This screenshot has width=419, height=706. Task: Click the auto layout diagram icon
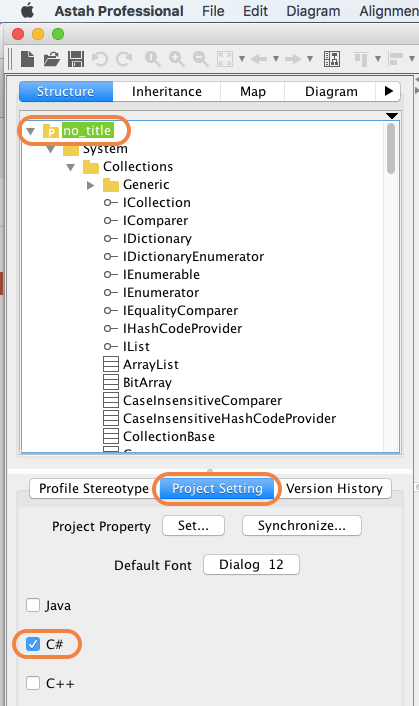[332, 59]
